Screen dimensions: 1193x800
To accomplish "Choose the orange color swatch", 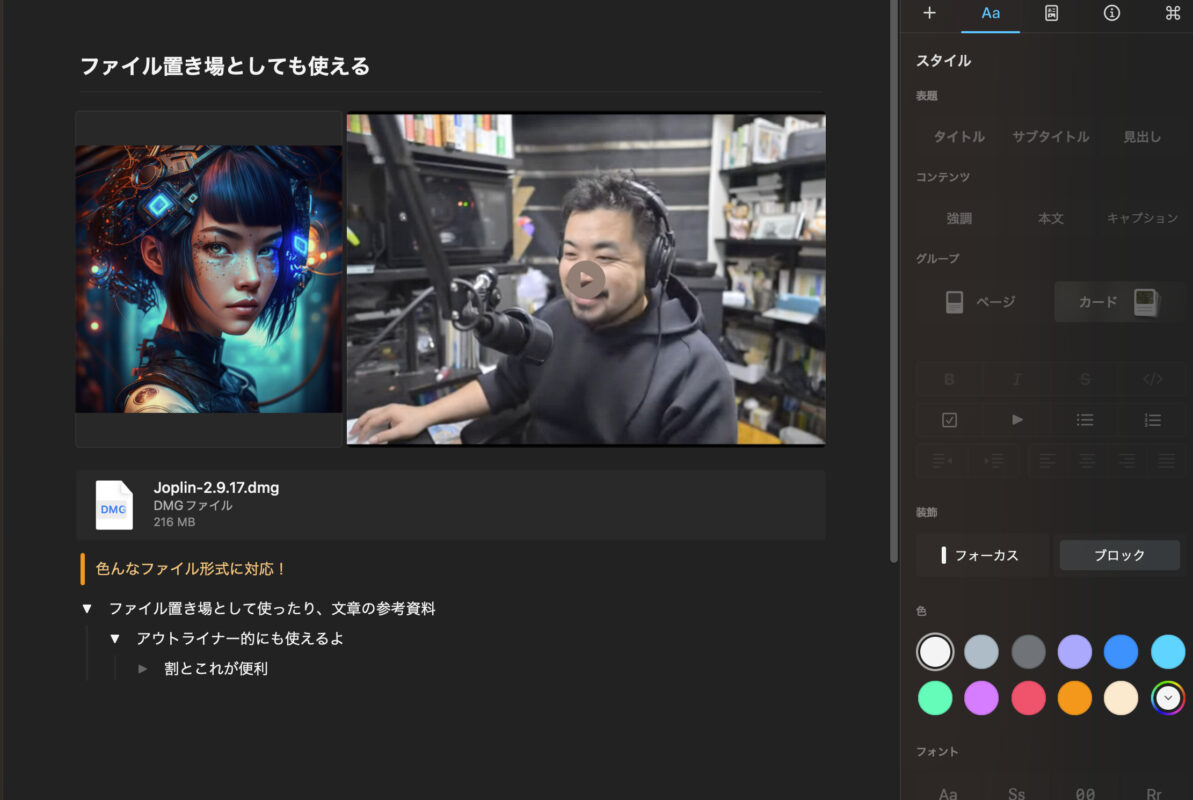I will click(x=1074, y=697).
